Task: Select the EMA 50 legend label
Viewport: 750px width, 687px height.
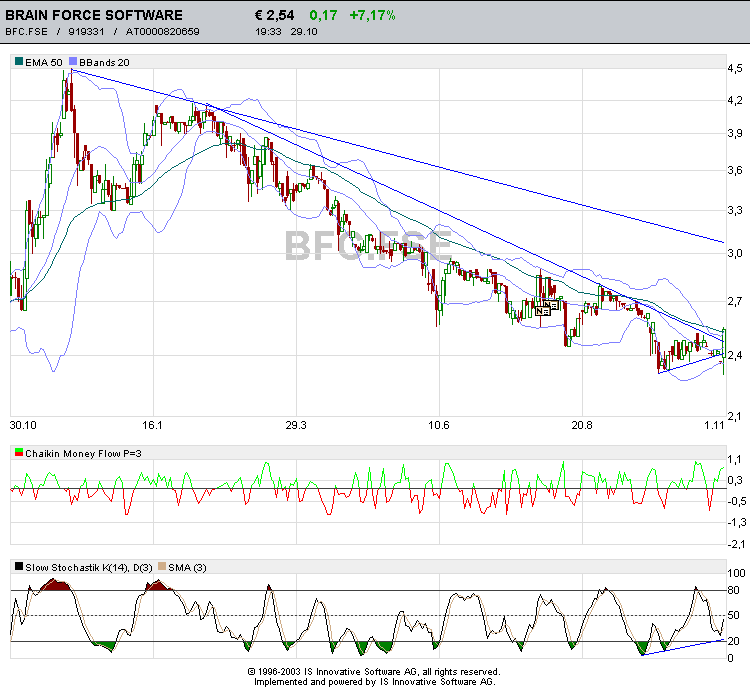Action: tap(44, 62)
